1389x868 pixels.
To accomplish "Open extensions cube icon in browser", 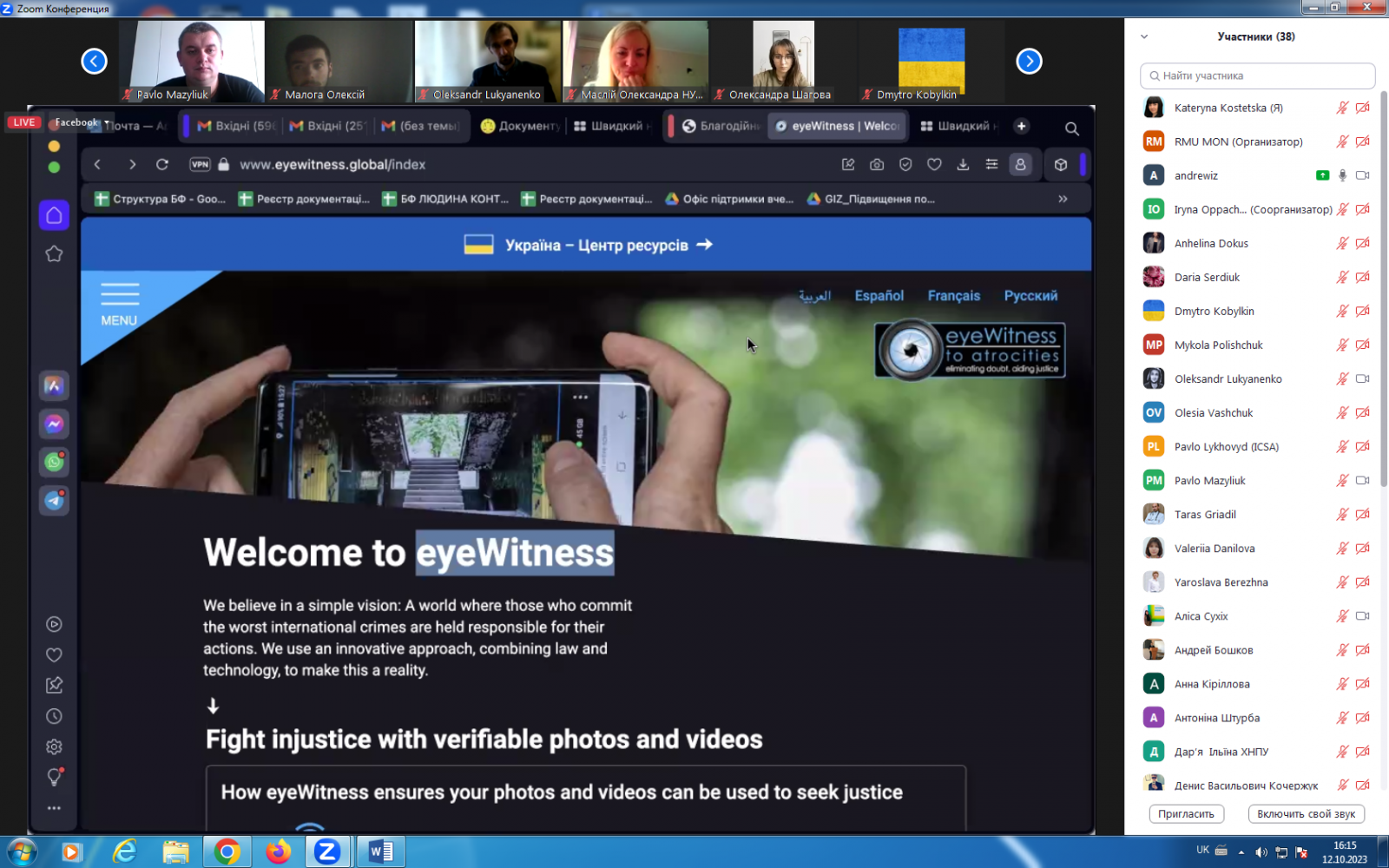I will (1061, 164).
